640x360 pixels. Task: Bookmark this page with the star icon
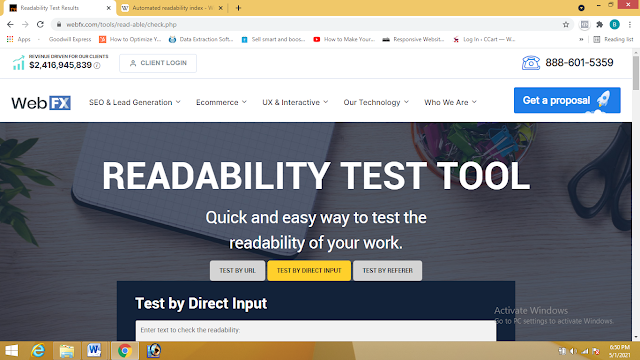(566, 24)
